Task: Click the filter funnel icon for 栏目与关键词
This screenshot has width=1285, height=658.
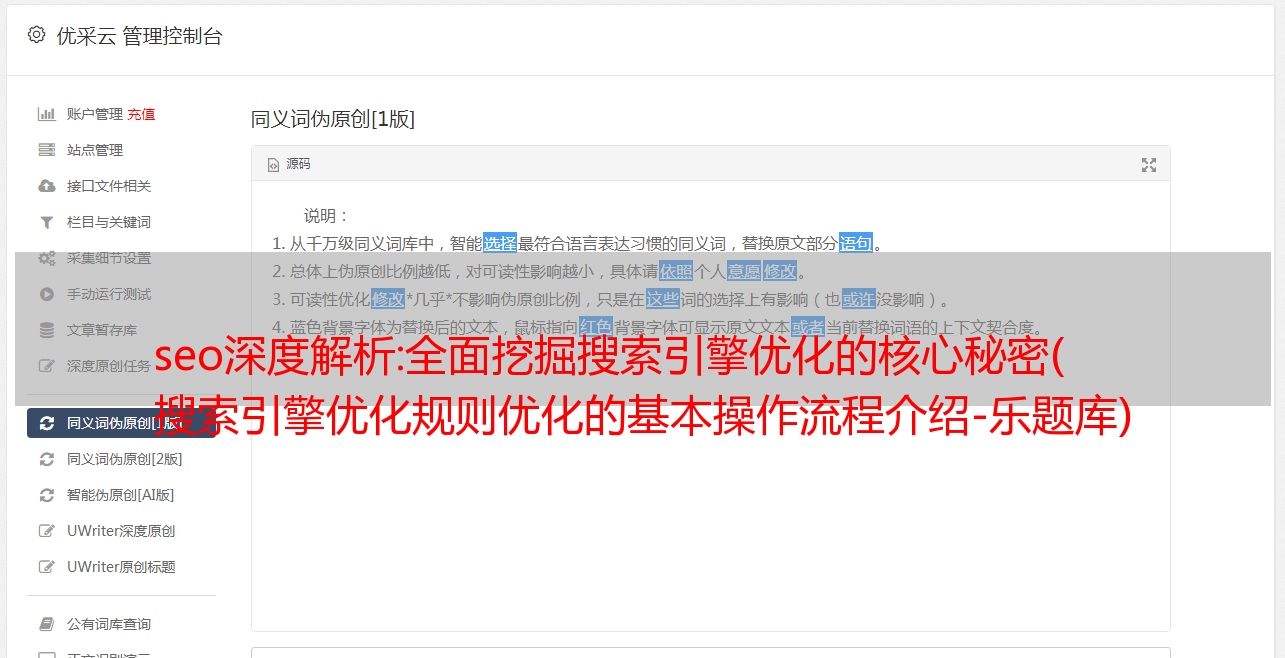Action: tap(46, 222)
